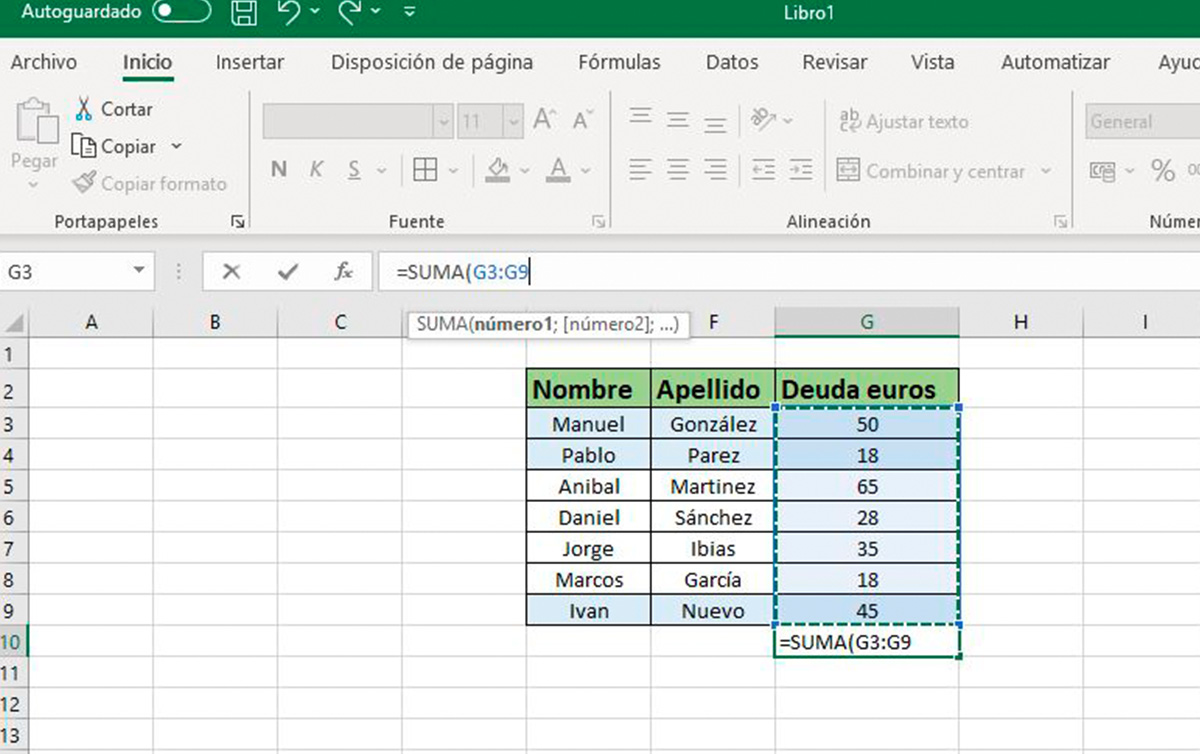
Task: Select row 5 header
Action: pos(13,487)
